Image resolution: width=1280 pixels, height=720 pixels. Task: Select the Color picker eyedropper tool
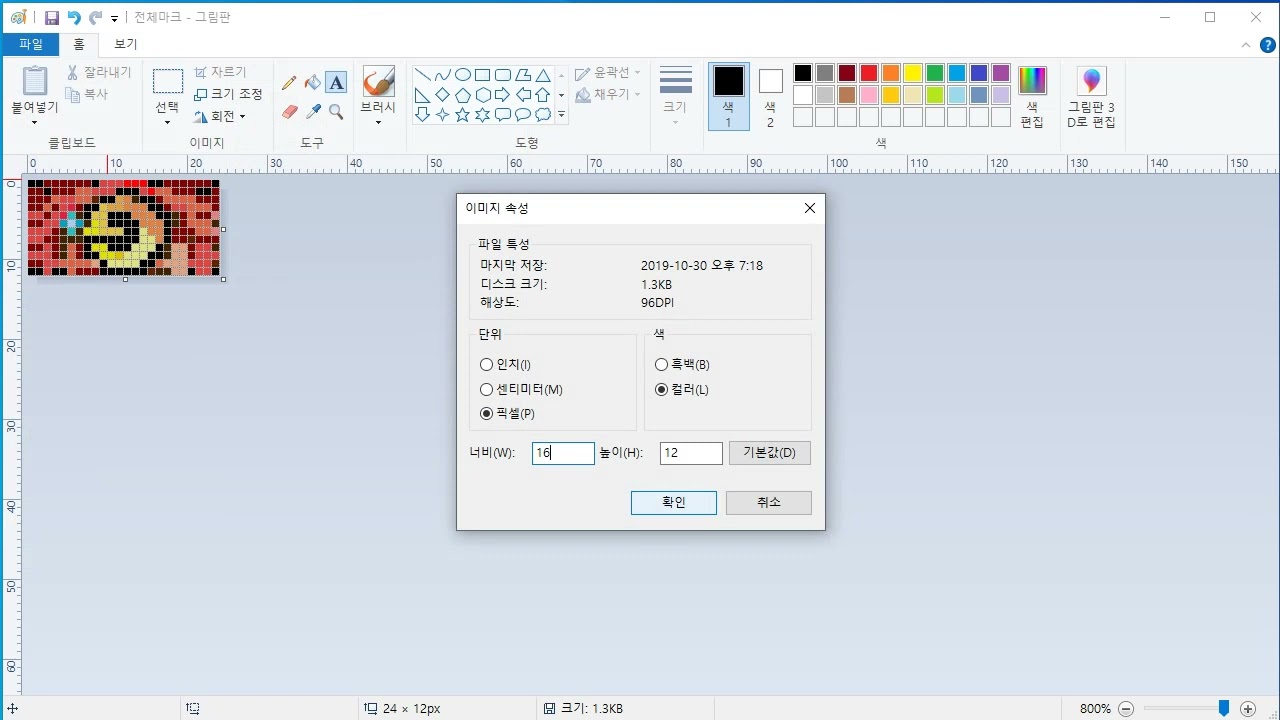click(x=313, y=112)
